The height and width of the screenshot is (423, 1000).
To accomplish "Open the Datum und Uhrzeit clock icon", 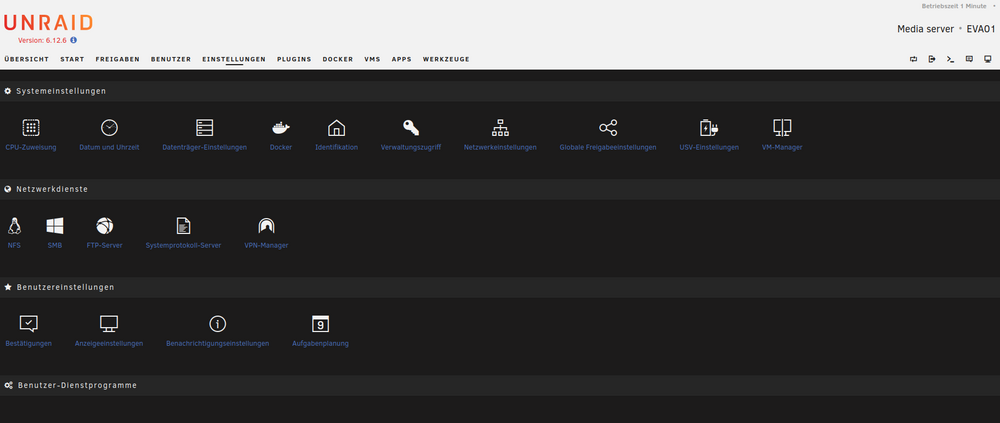I will tap(109, 128).
